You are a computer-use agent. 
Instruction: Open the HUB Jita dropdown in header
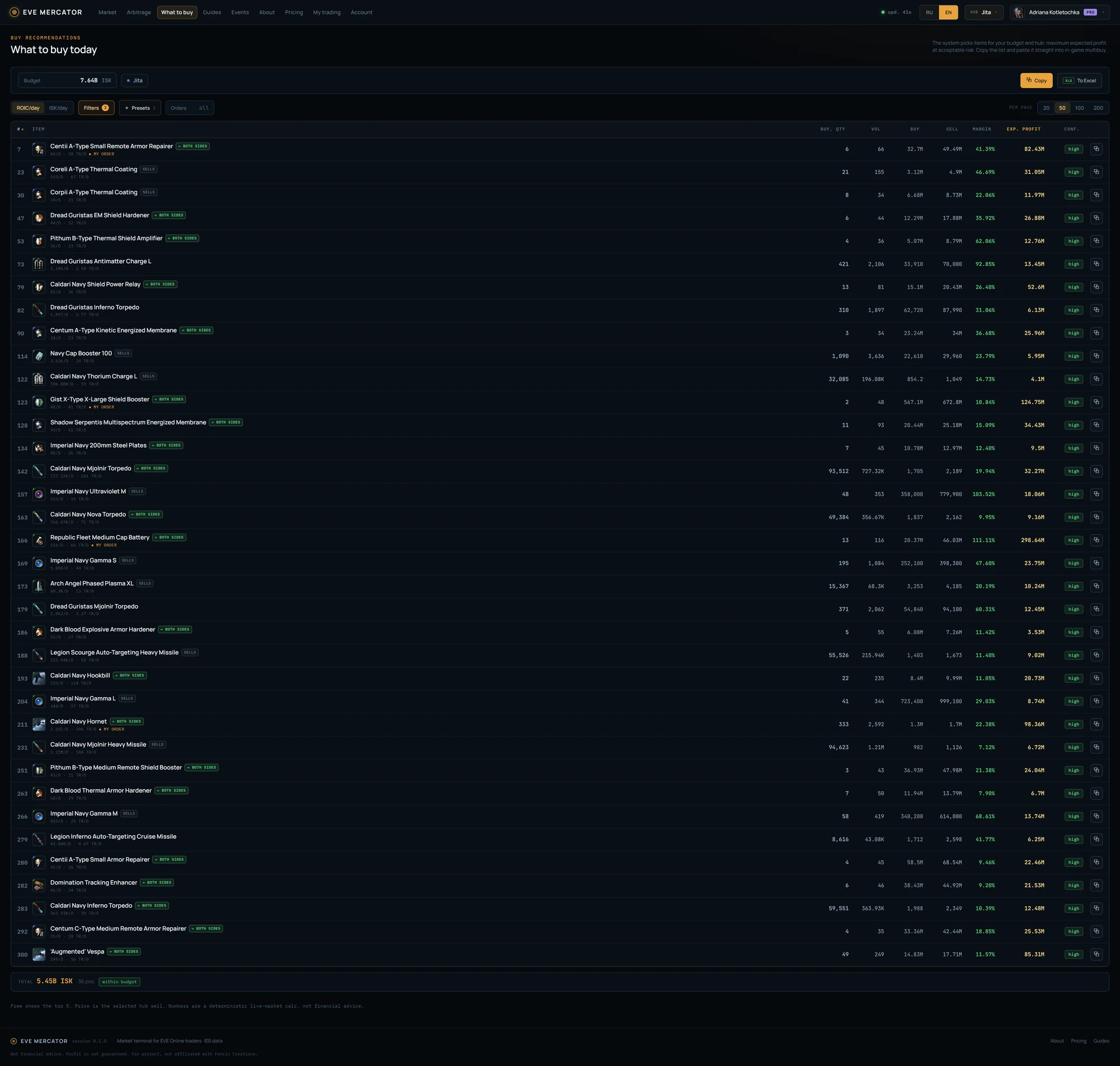point(983,12)
